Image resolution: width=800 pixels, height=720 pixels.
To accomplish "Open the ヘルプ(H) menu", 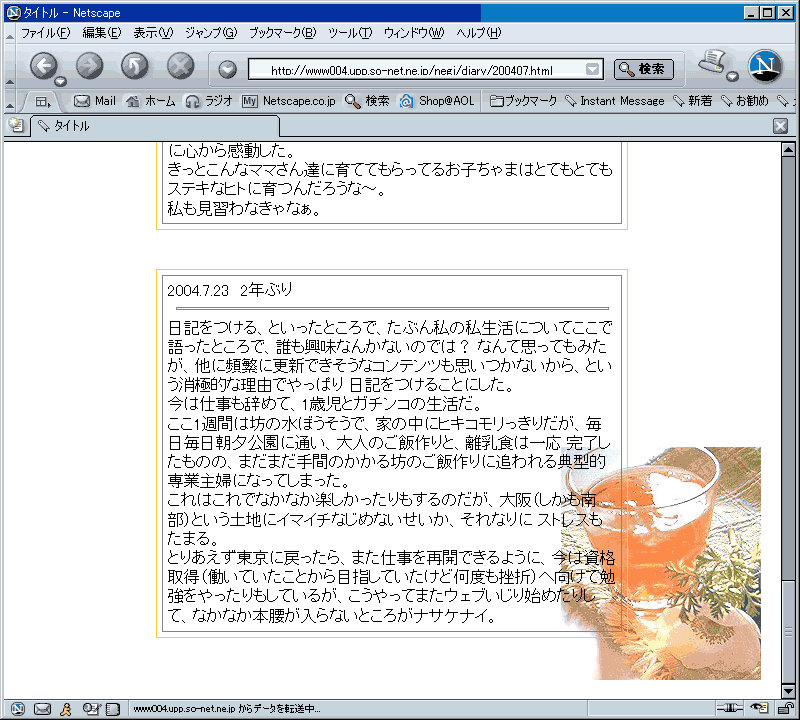I will pos(479,33).
